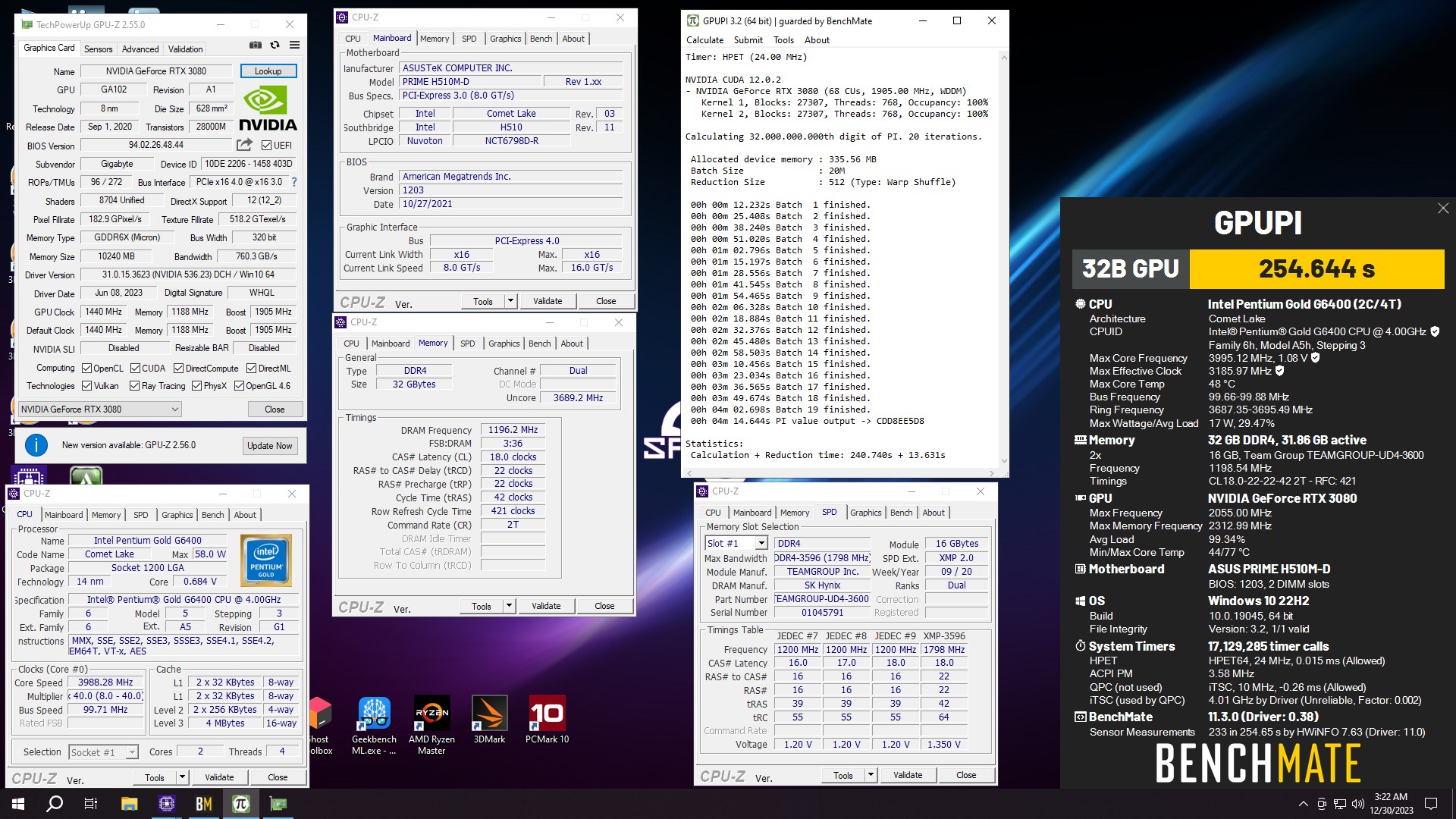This screenshot has height=819, width=1456.
Task: Click GPUPI log horizontal scrollbar right arrow
Action: coord(993,473)
